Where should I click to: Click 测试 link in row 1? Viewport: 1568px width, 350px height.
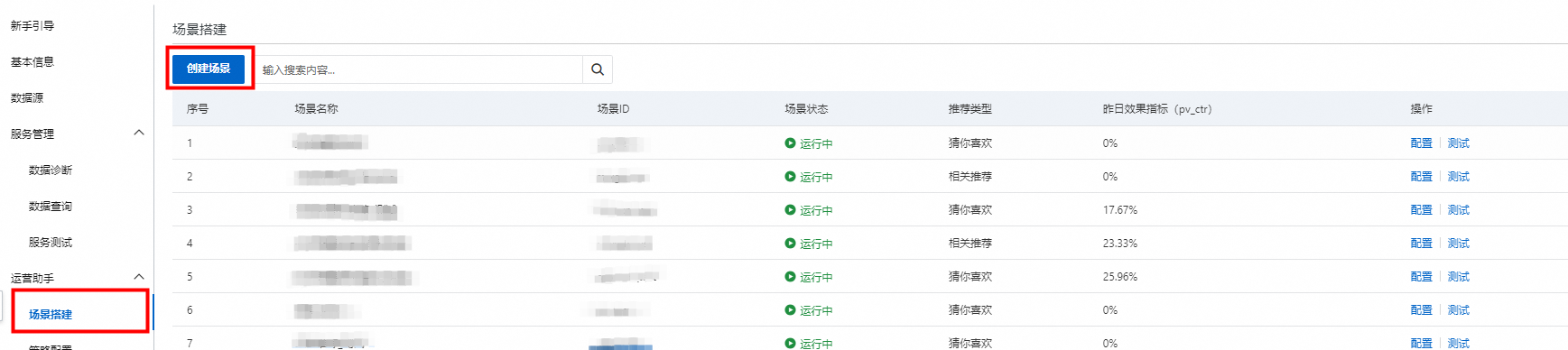tap(1459, 143)
